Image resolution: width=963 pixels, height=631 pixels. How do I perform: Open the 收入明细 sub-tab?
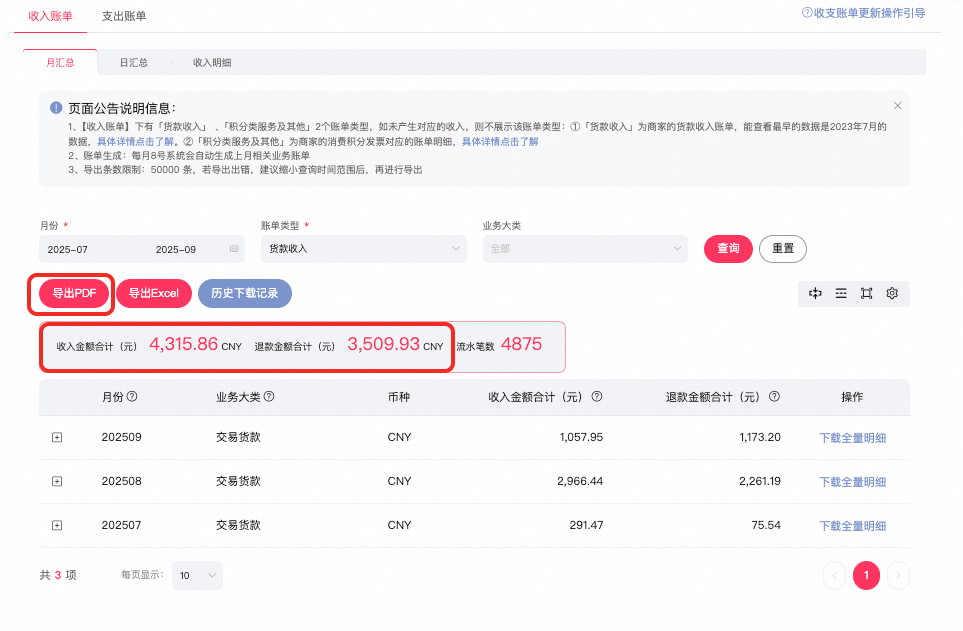click(212, 63)
